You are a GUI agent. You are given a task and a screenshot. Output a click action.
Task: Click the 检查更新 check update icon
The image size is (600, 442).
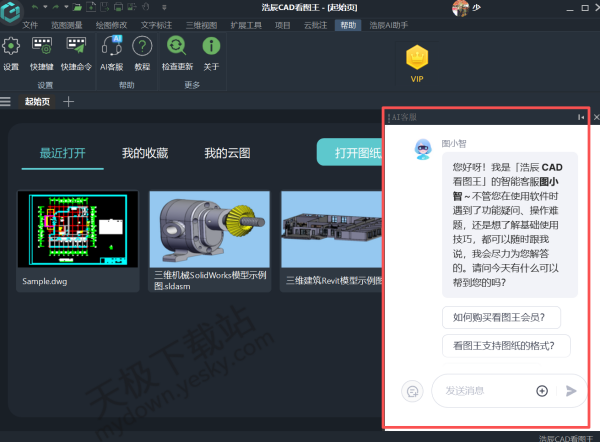point(177,46)
